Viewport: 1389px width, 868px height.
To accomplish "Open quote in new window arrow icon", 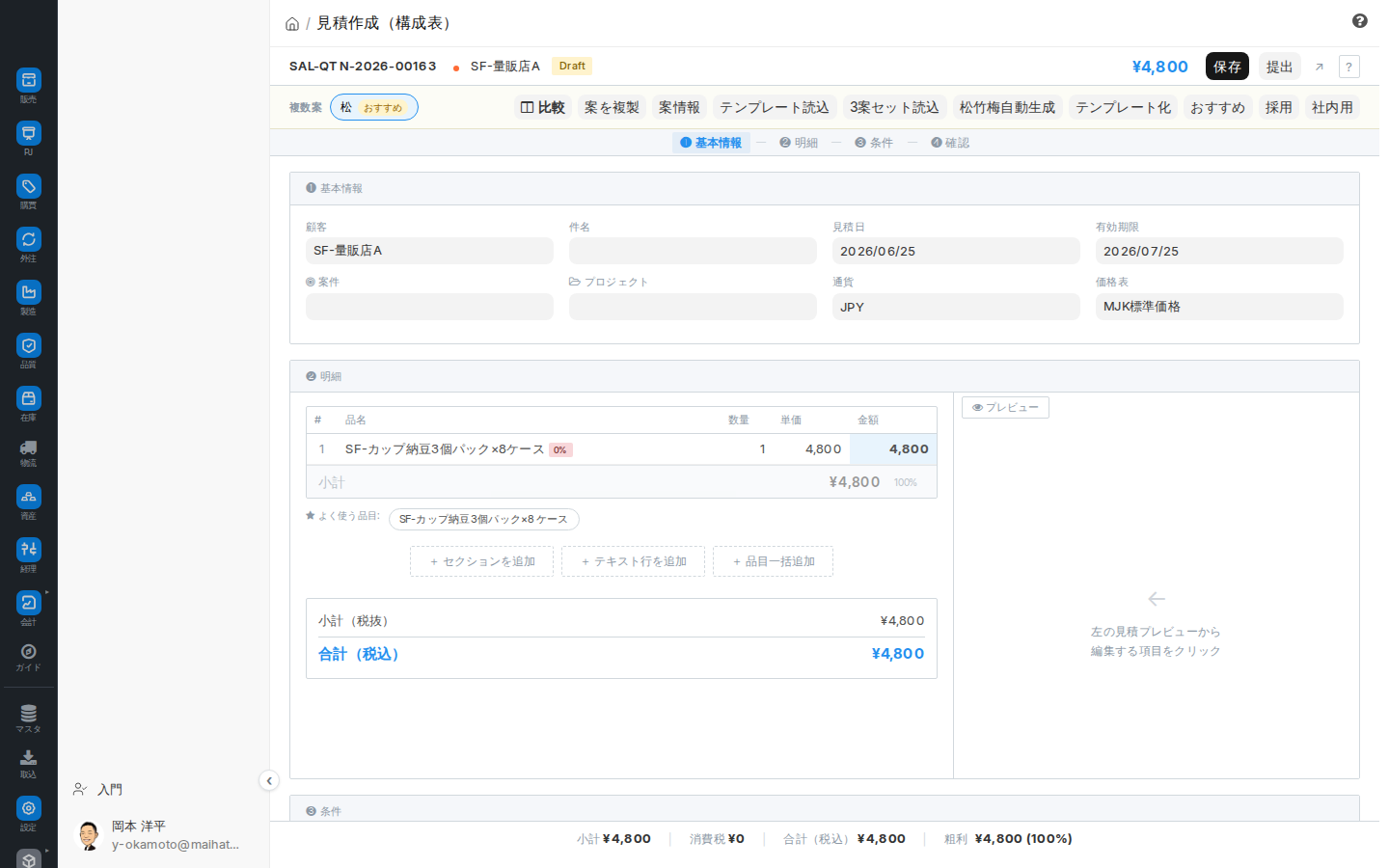I will (1320, 67).
